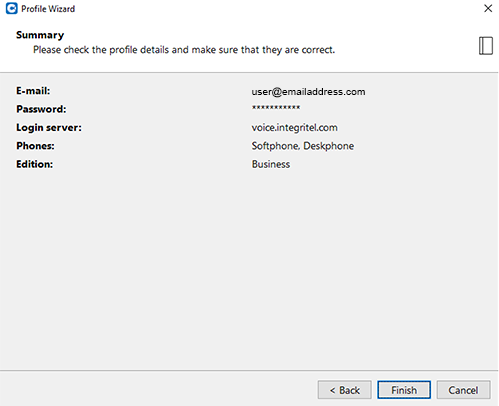Click the Profile Wizard app icon

click(x=12, y=8)
